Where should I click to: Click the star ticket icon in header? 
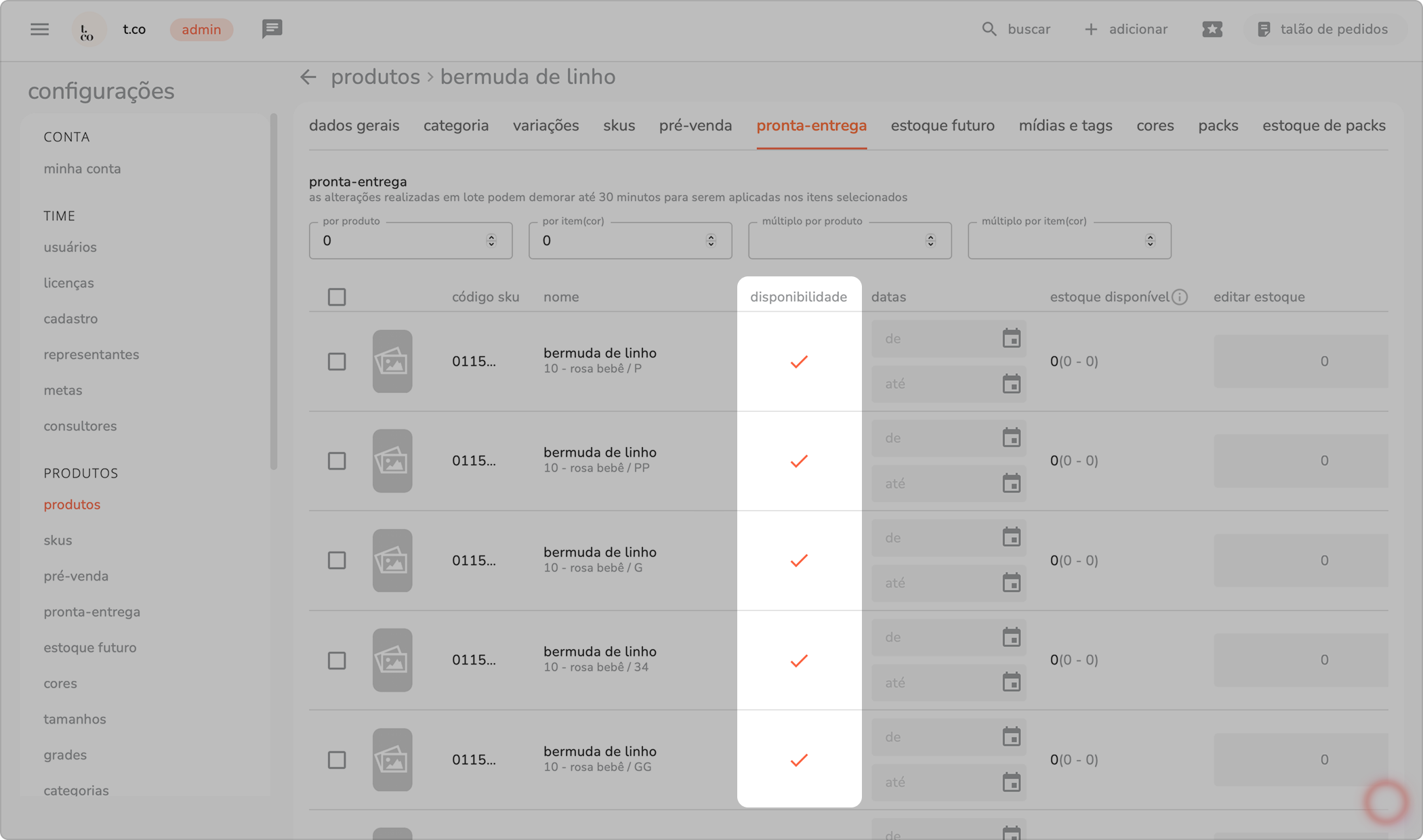[1212, 29]
